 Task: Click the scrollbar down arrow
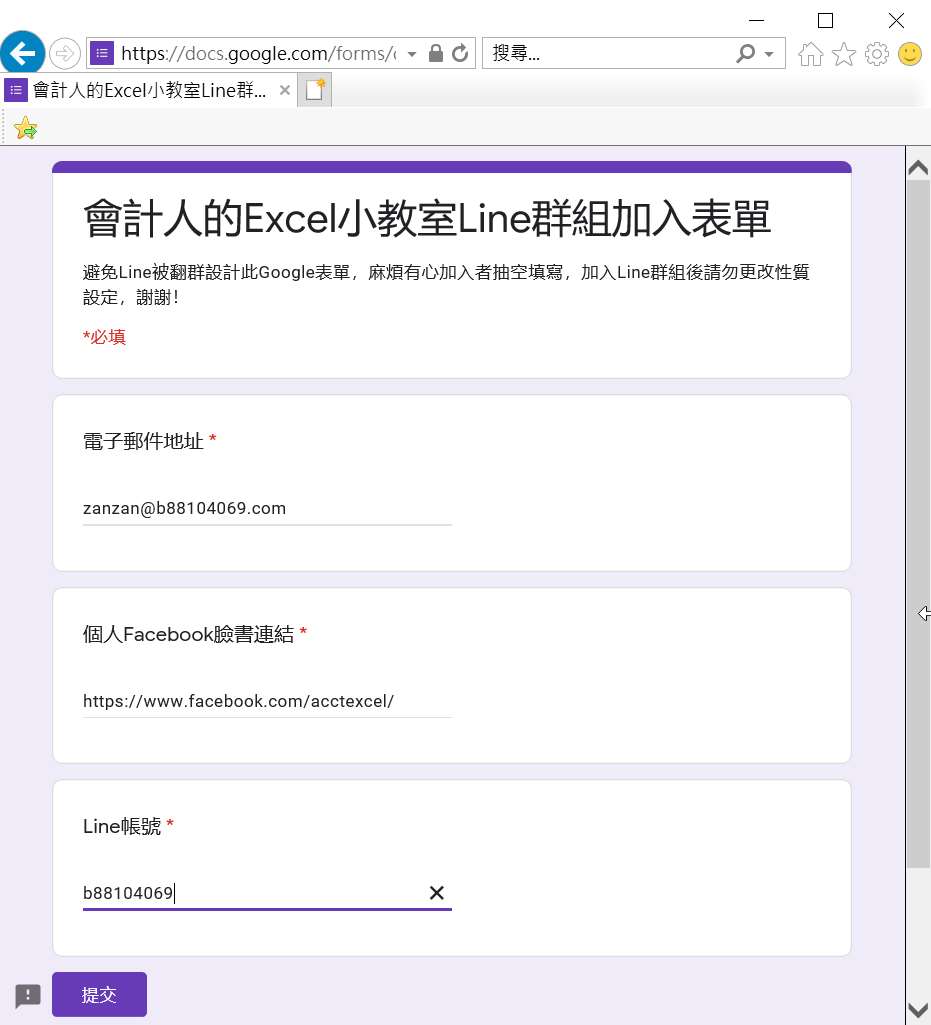[x=918, y=1009]
